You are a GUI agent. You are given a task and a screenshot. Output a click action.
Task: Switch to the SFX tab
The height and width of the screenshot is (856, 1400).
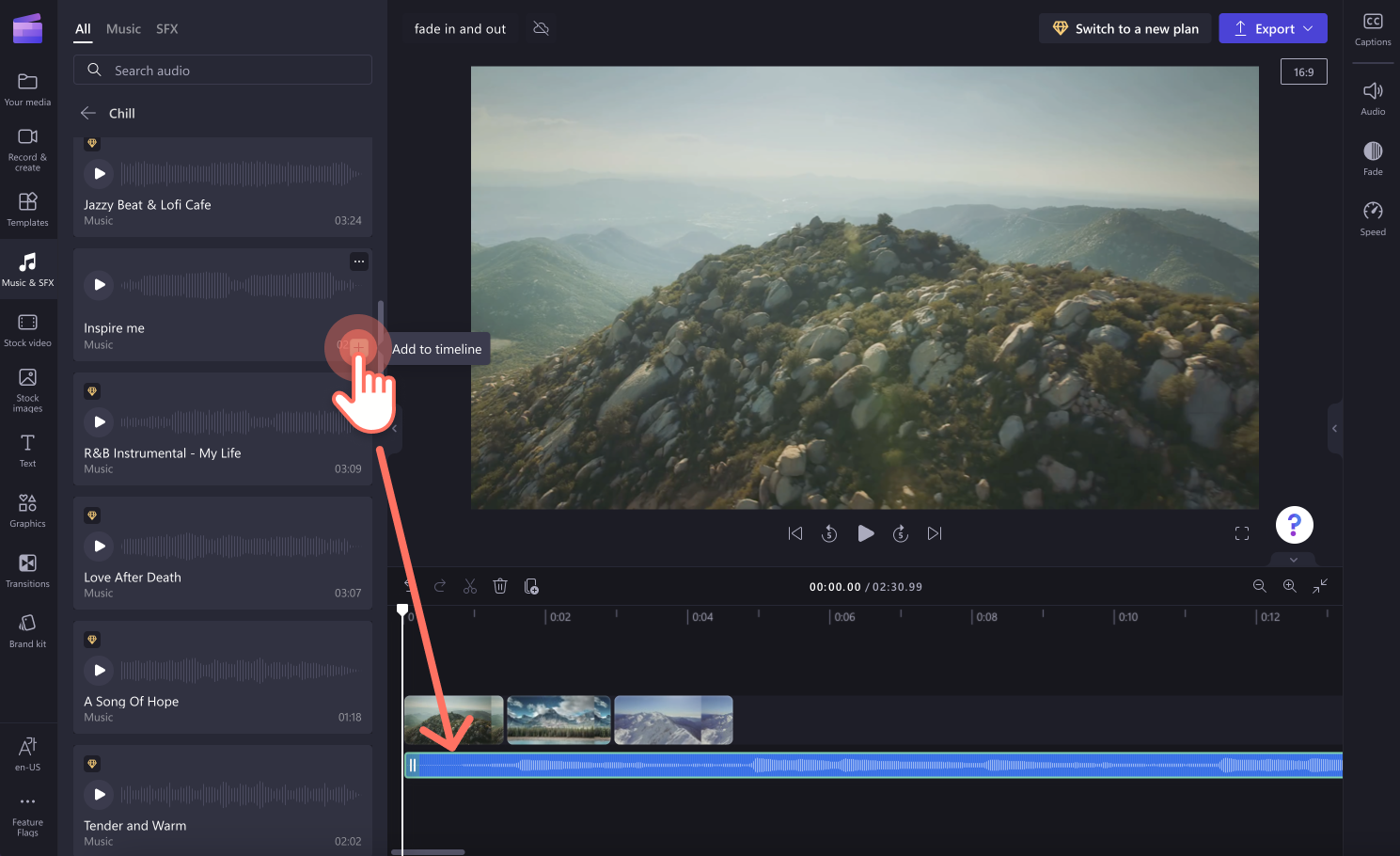click(x=166, y=28)
